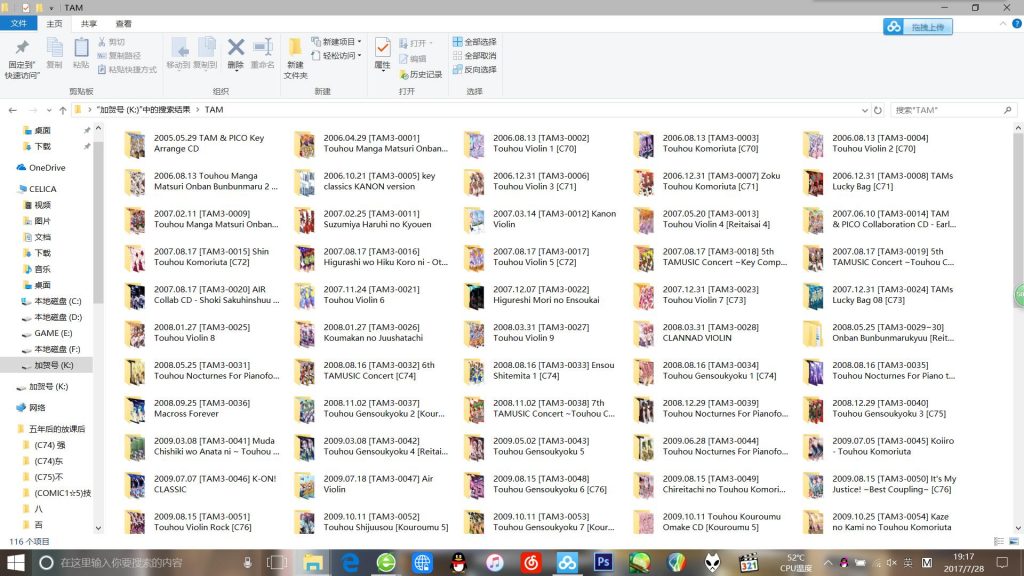Open Microsoft Edge from the taskbar

(x=350, y=562)
